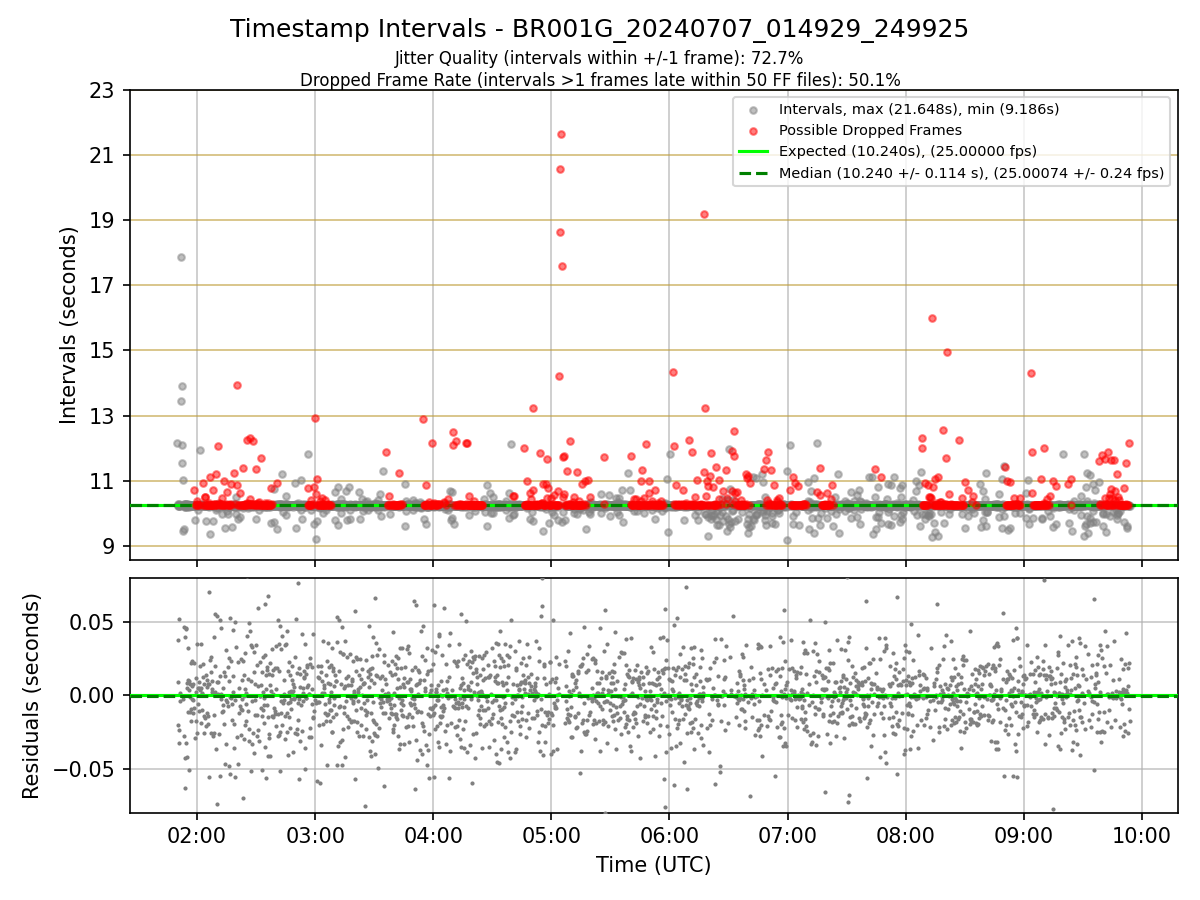
Task: Click the 'Intervals, max (21.648s), min (9.186s)' legend entry
Action: (x=918, y=109)
